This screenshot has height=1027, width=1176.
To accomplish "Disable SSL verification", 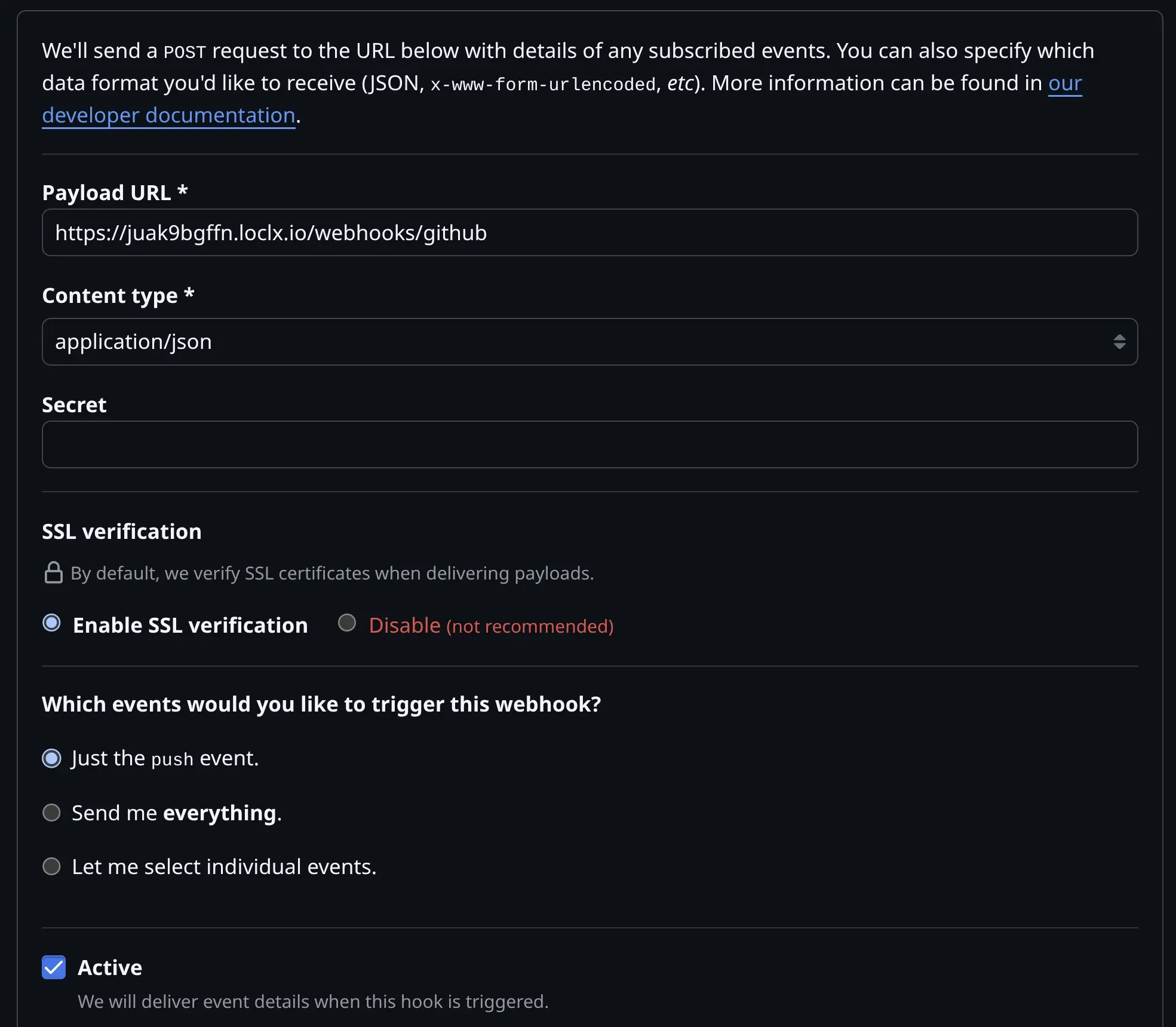I will pyautogui.click(x=347, y=623).
